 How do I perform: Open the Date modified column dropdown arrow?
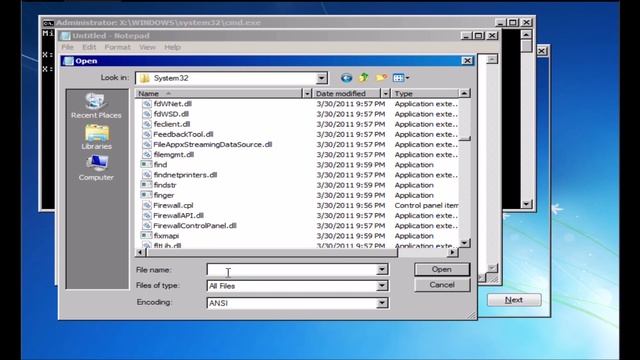click(385, 93)
